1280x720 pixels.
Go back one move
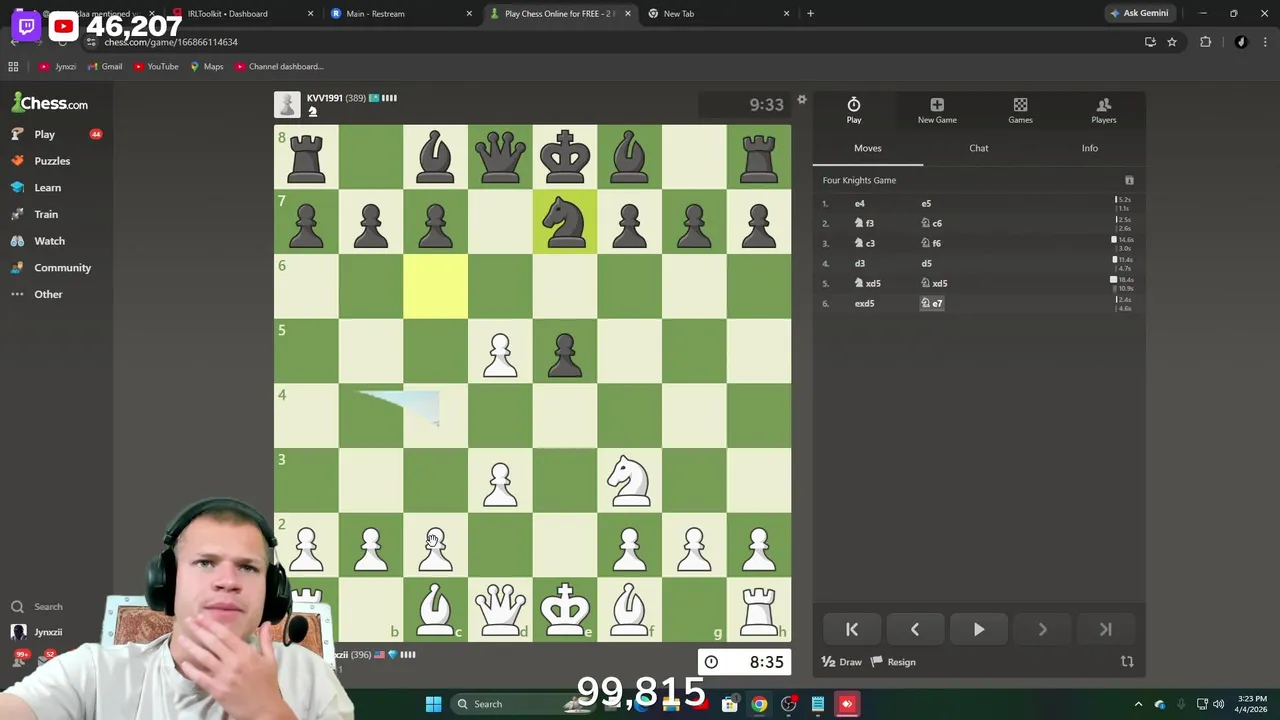coord(915,629)
